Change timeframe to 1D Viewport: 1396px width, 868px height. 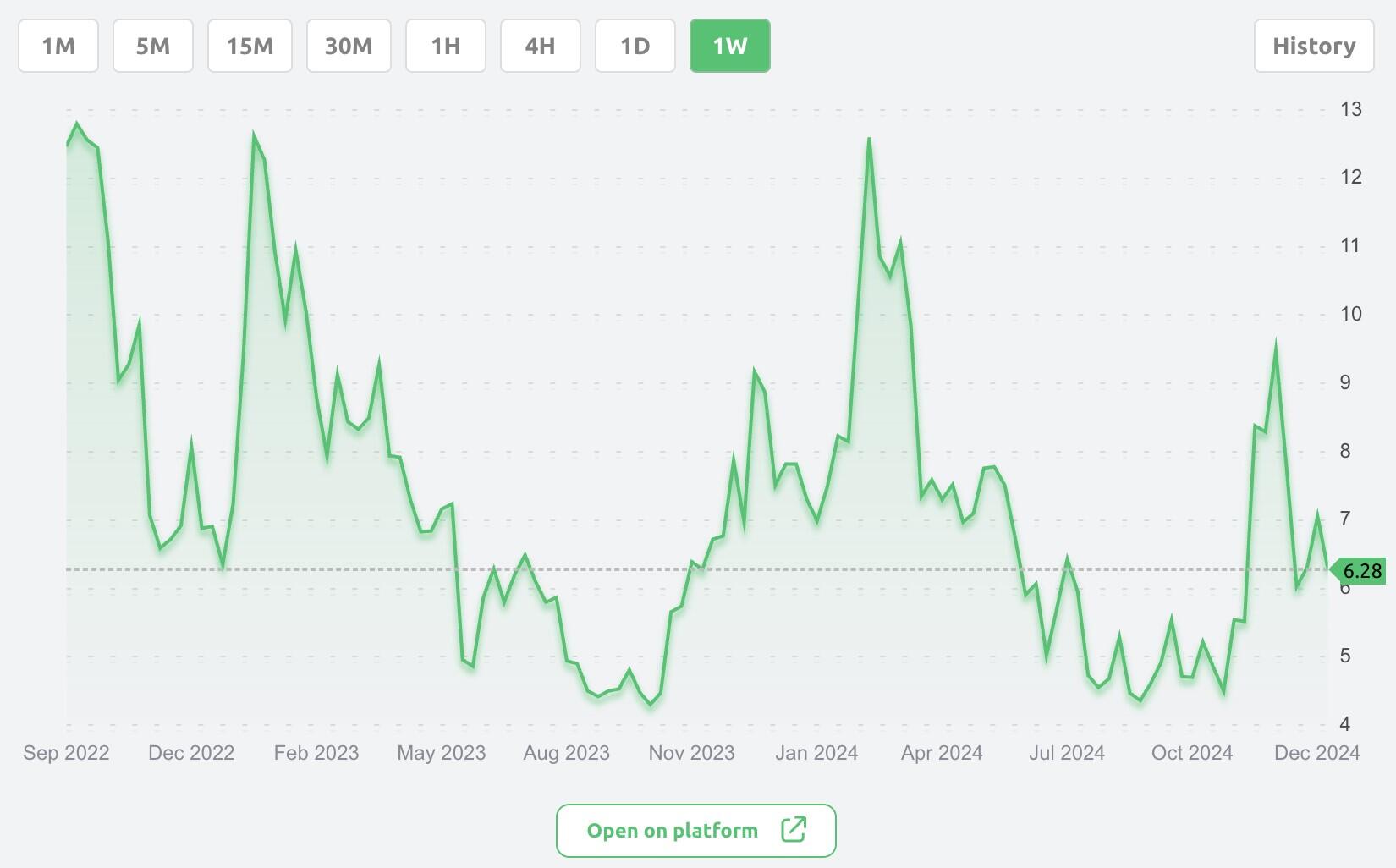635,46
